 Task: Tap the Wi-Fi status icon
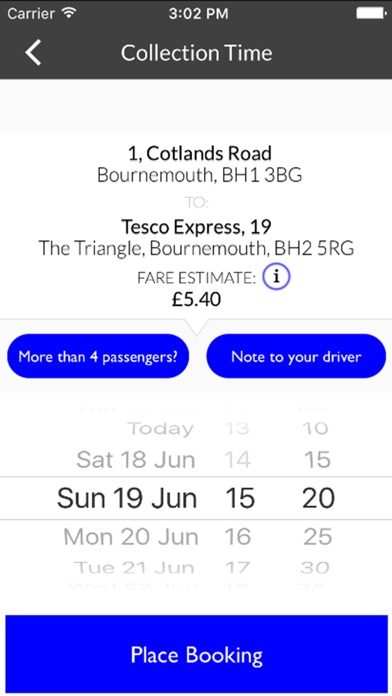[x=69, y=13]
